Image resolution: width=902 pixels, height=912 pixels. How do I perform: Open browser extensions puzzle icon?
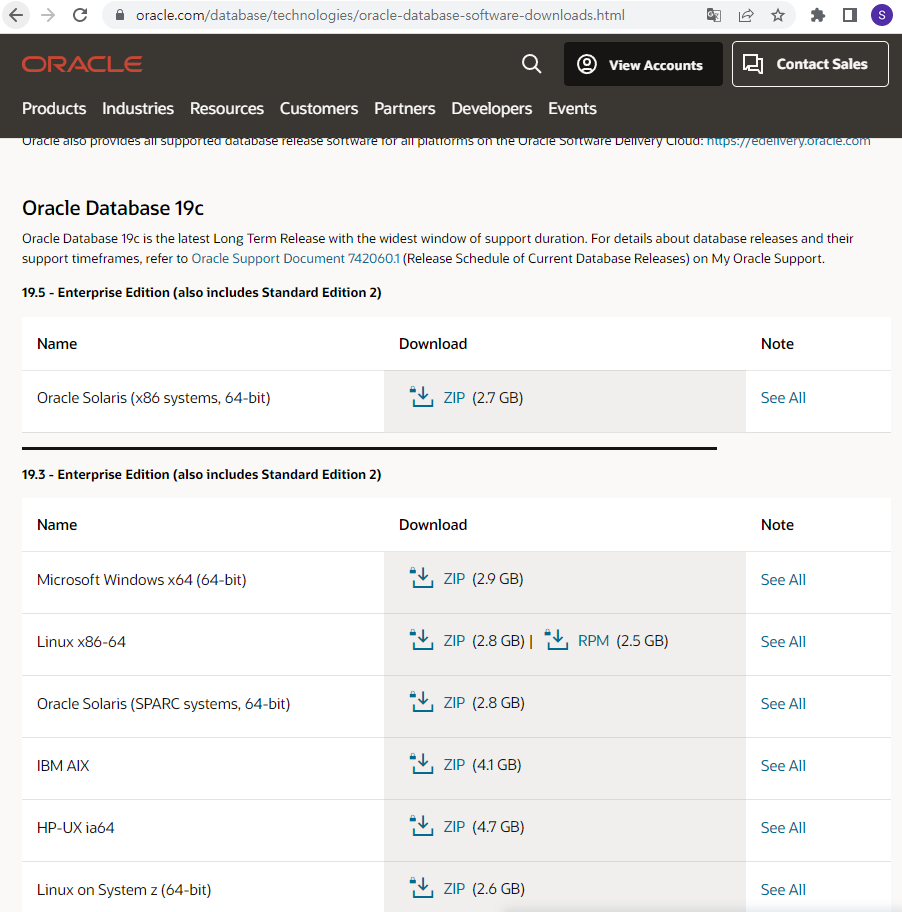click(818, 15)
